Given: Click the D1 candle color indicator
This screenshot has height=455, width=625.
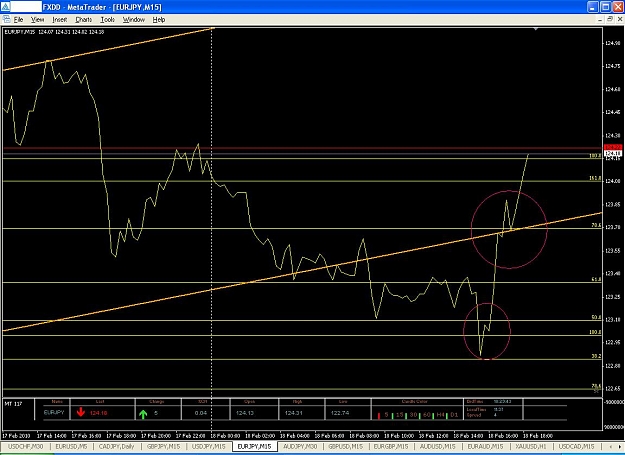Looking at the screenshot, I should point(454,415).
